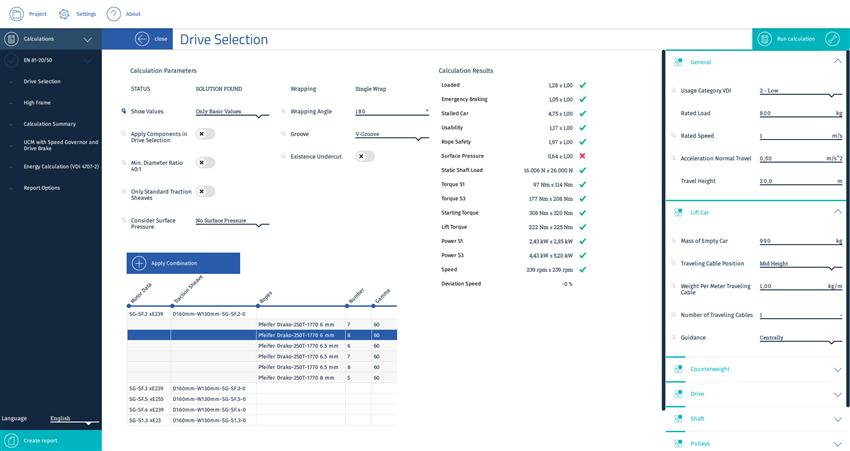Open High Frame in the sidebar
This screenshot has height=451, width=850.
pos(37,102)
